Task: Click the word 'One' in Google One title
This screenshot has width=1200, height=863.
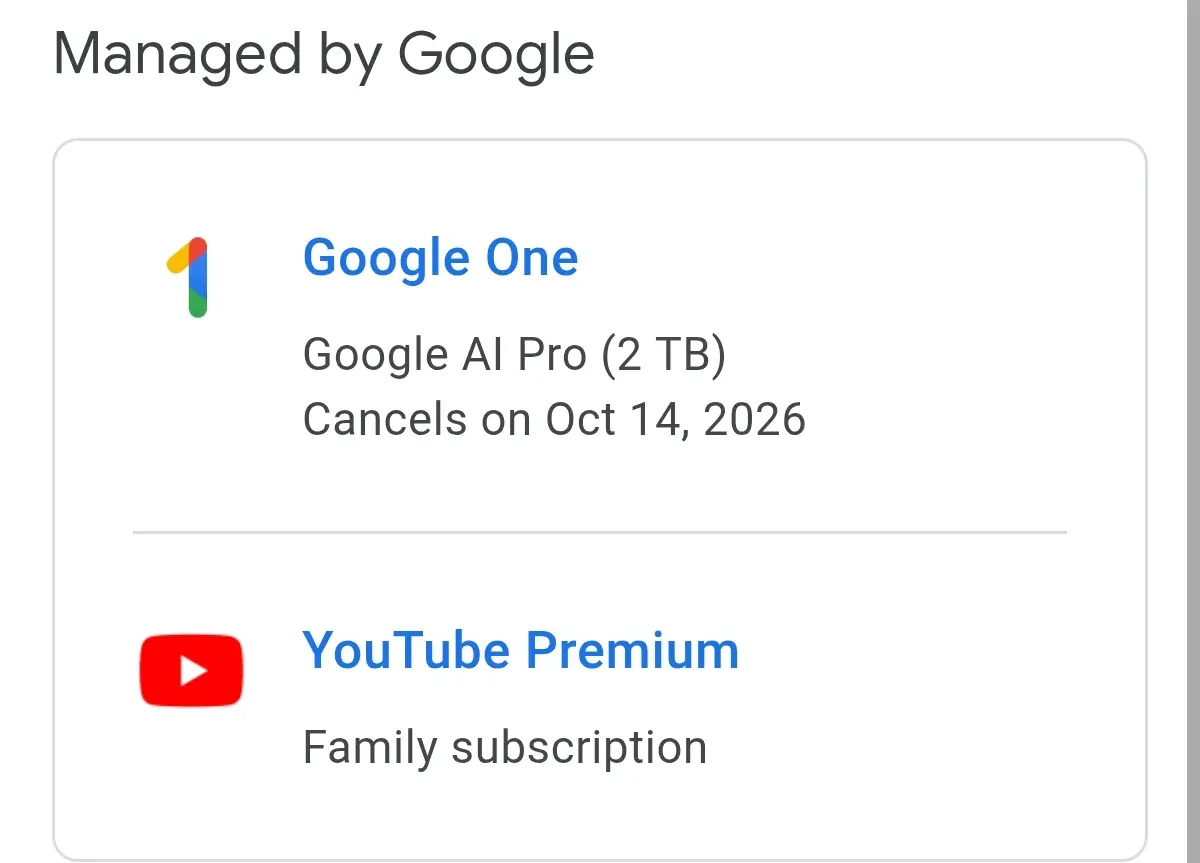Action: pos(532,258)
